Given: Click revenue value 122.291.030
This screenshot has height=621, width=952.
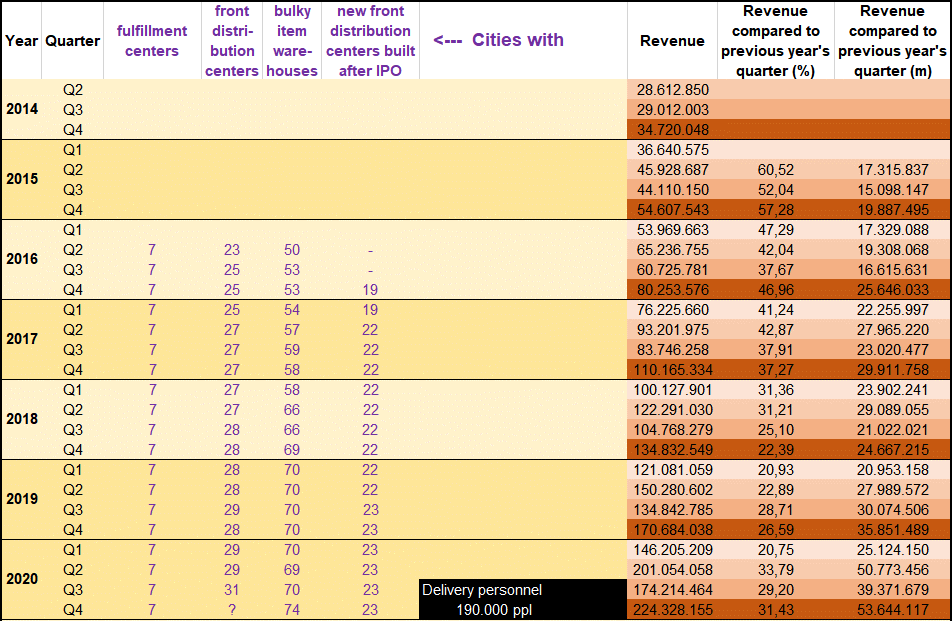Looking at the screenshot, I should coord(673,410).
